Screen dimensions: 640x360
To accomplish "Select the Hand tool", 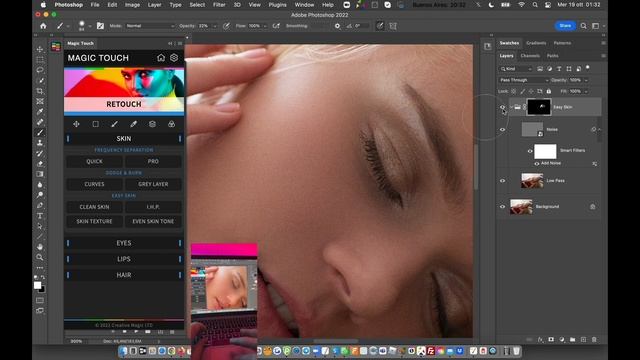I will pyautogui.click(x=40, y=247).
